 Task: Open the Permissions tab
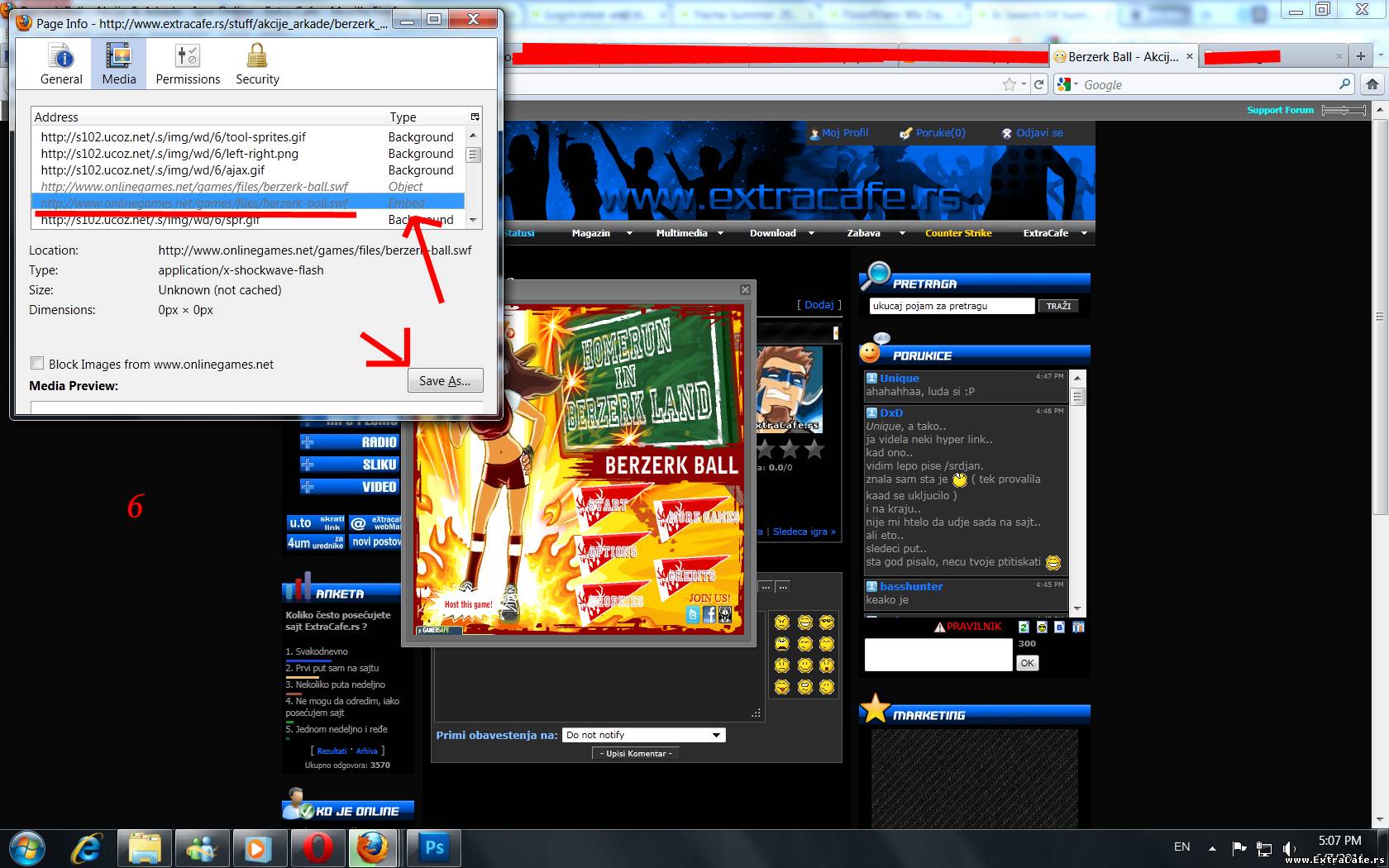(x=188, y=64)
